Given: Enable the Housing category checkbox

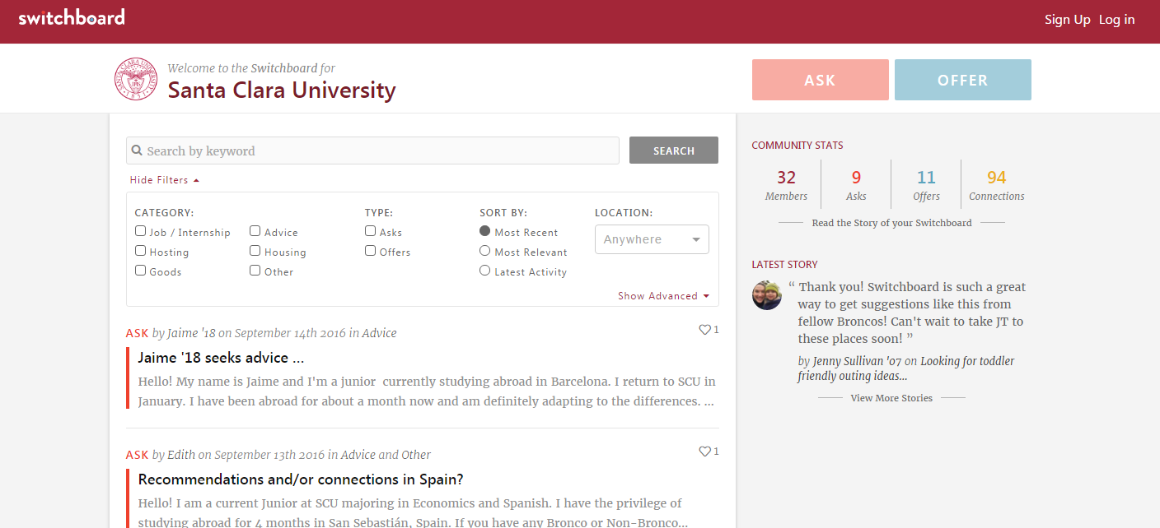Looking at the screenshot, I should 255,251.
